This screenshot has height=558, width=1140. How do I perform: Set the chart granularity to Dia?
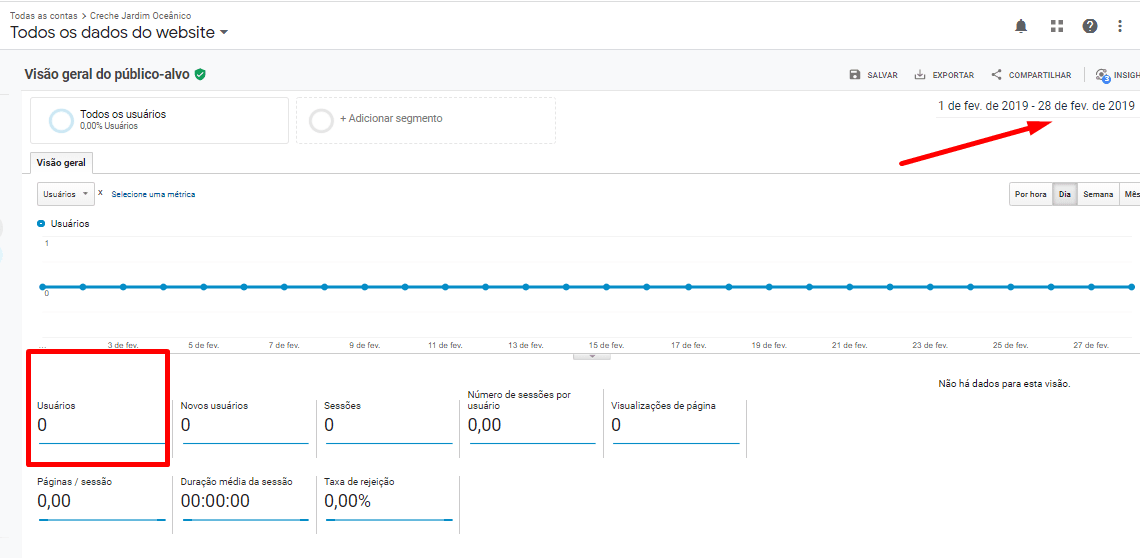1064,194
